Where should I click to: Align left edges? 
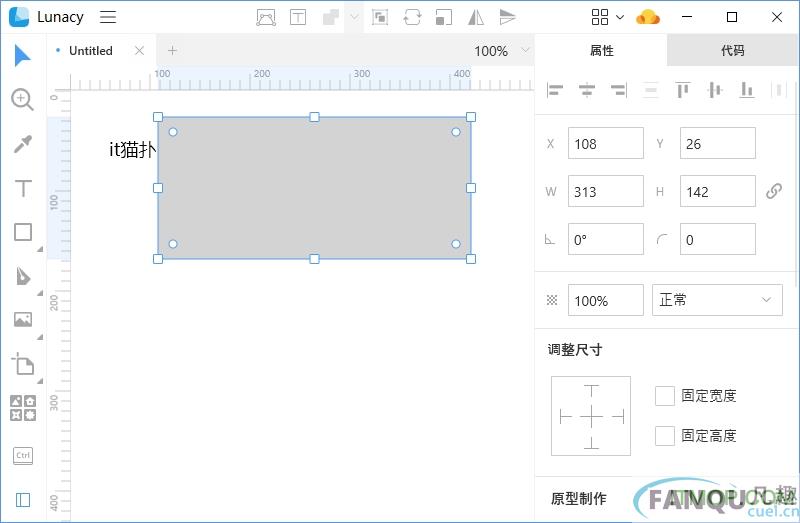[x=555, y=90]
